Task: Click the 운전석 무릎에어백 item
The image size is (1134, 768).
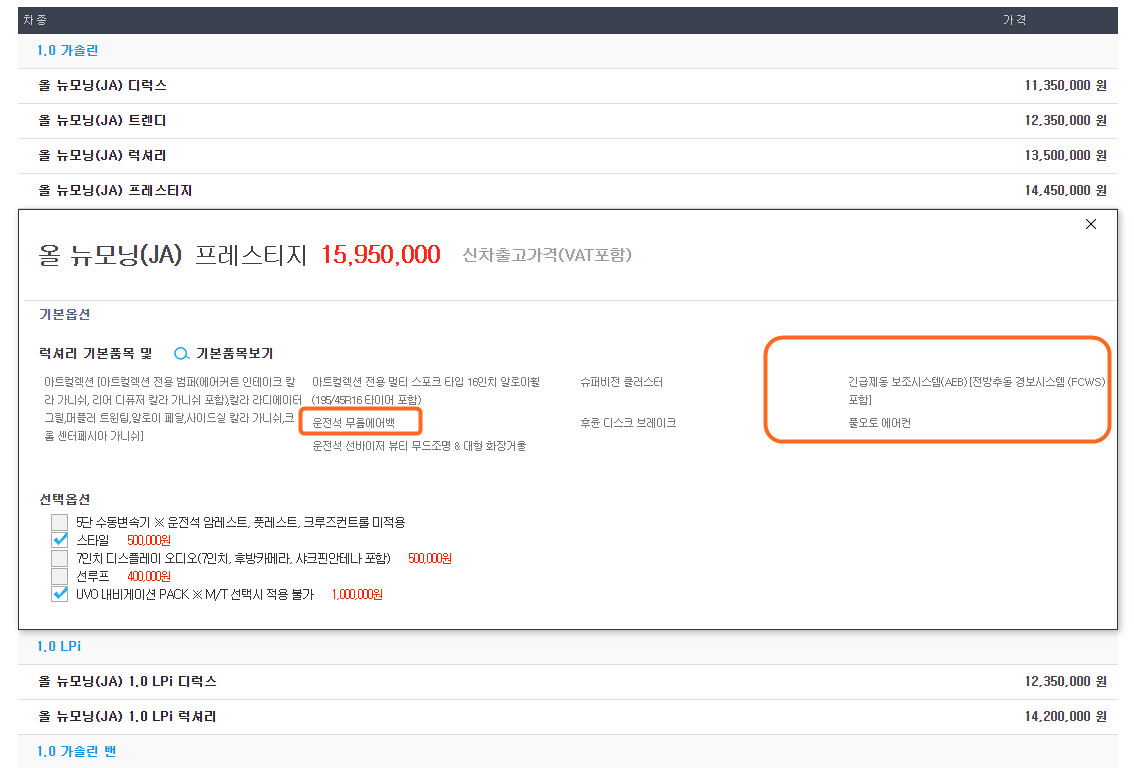Action: (x=354, y=423)
